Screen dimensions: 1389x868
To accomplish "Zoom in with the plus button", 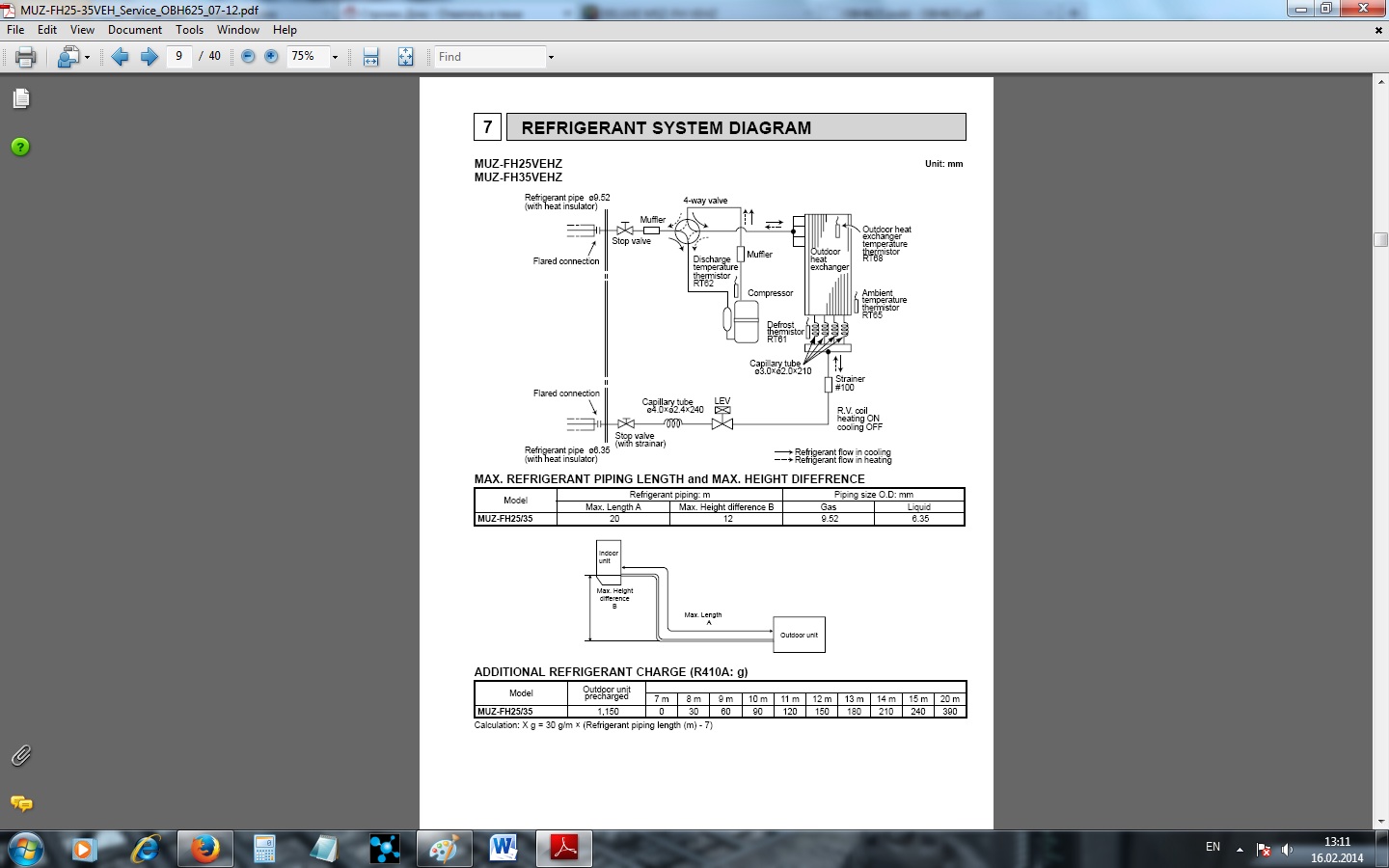I will 271,57.
